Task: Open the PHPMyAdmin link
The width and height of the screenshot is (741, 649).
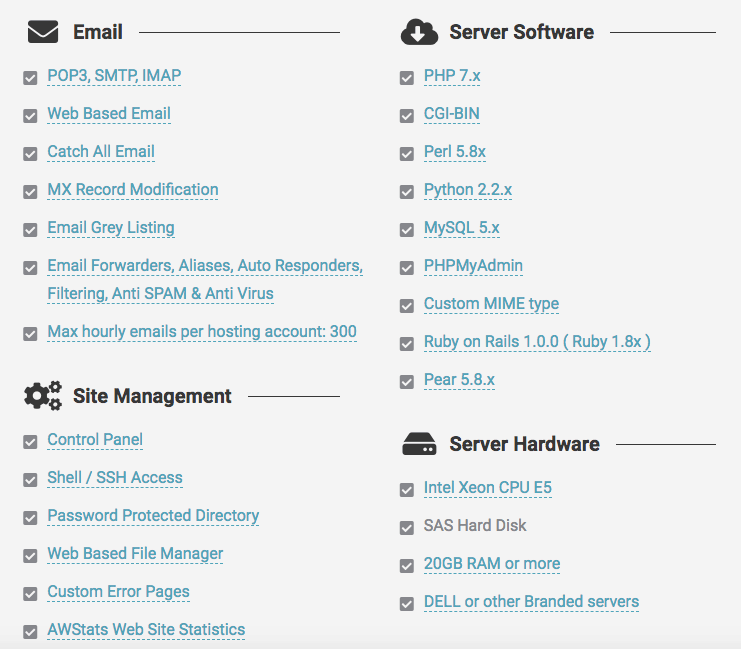Action: [x=474, y=266]
